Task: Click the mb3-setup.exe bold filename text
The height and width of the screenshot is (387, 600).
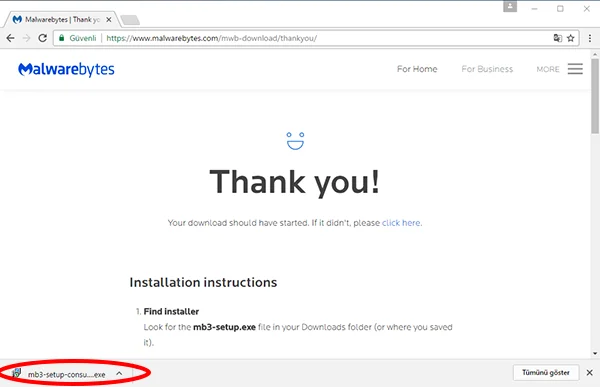Action: (x=224, y=327)
